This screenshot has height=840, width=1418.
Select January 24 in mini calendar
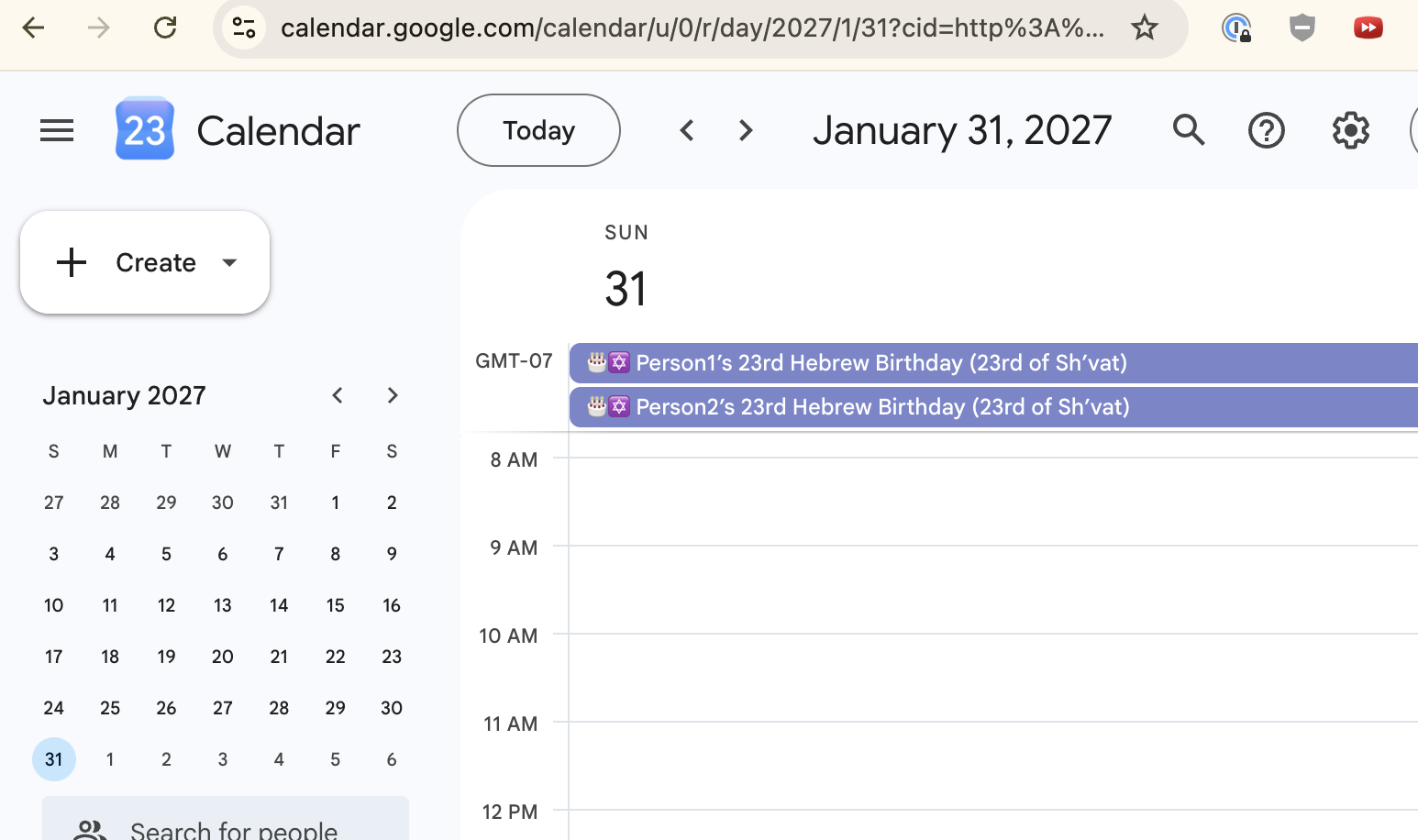pos(54,708)
